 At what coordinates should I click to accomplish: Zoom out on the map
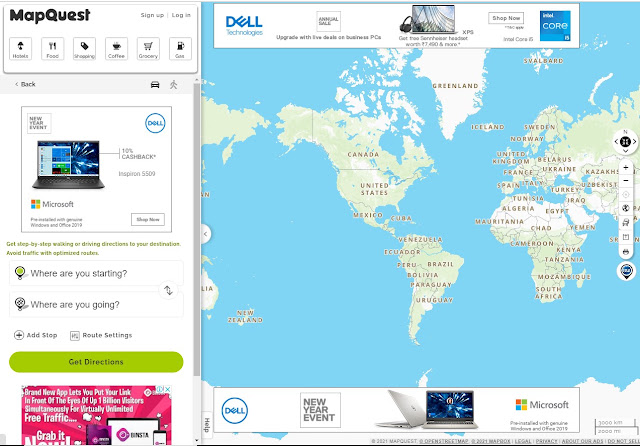[x=626, y=181]
